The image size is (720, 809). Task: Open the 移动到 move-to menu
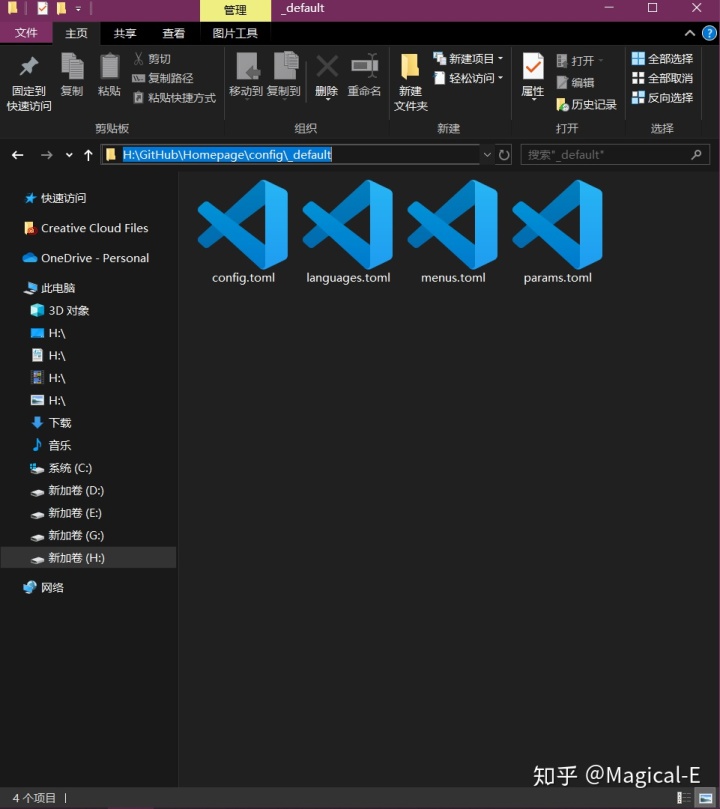point(246,76)
